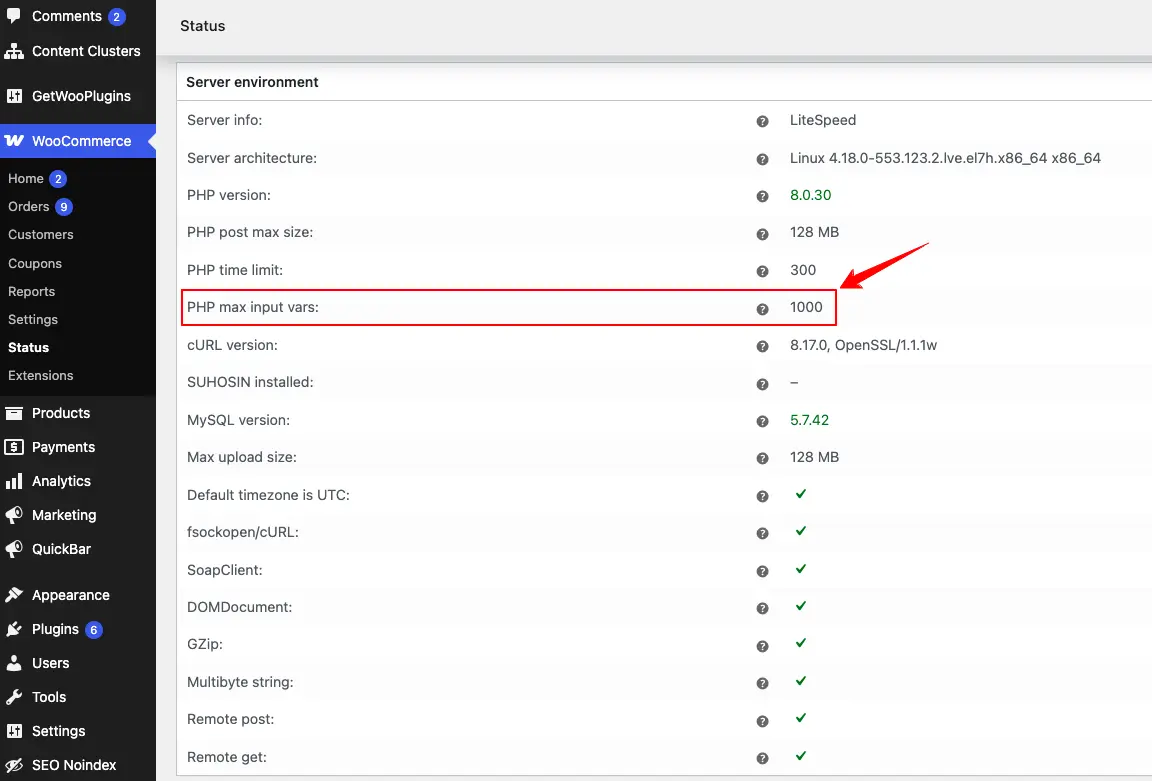Click the Payments dollar icon

(14, 447)
